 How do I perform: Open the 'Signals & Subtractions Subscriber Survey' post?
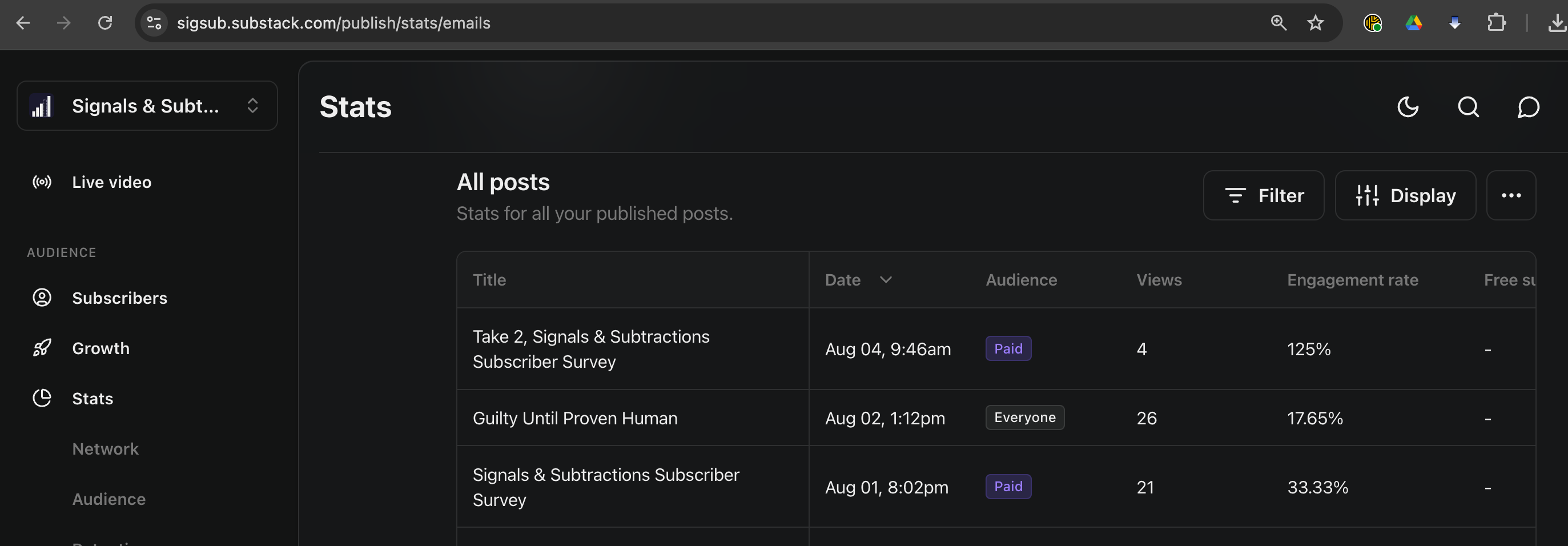tap(606, 487)
